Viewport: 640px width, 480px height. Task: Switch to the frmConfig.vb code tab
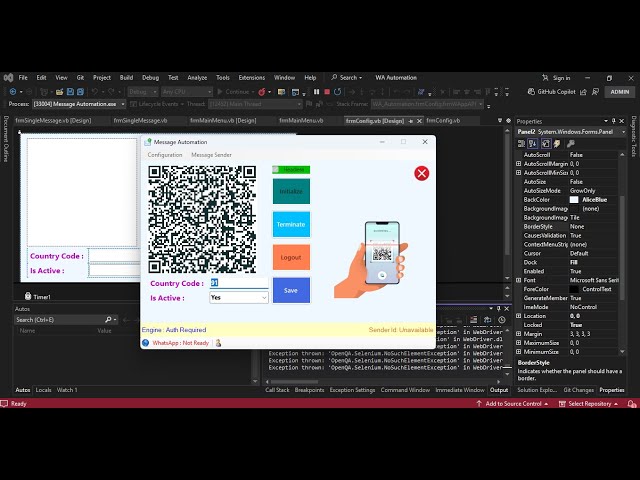[x=443, y=121]
